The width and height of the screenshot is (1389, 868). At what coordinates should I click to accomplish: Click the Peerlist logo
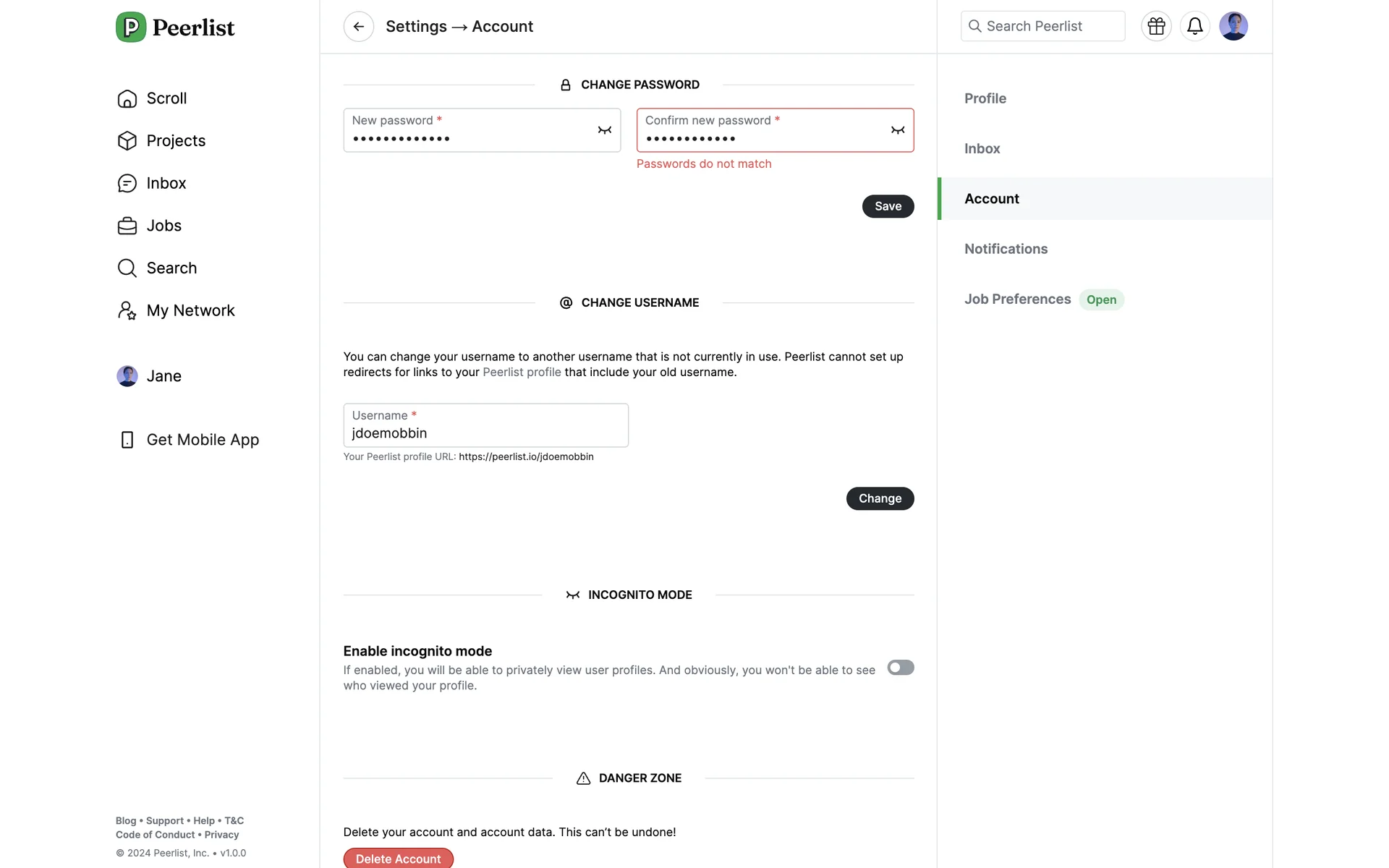[x=175, y=27]
